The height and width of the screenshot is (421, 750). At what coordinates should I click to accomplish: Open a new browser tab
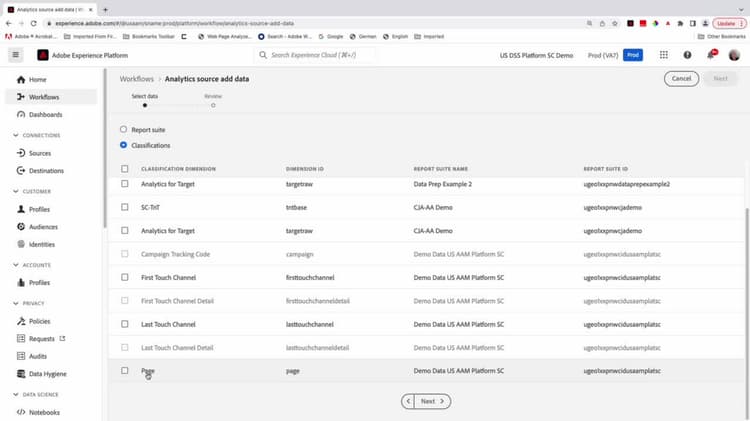105,10
